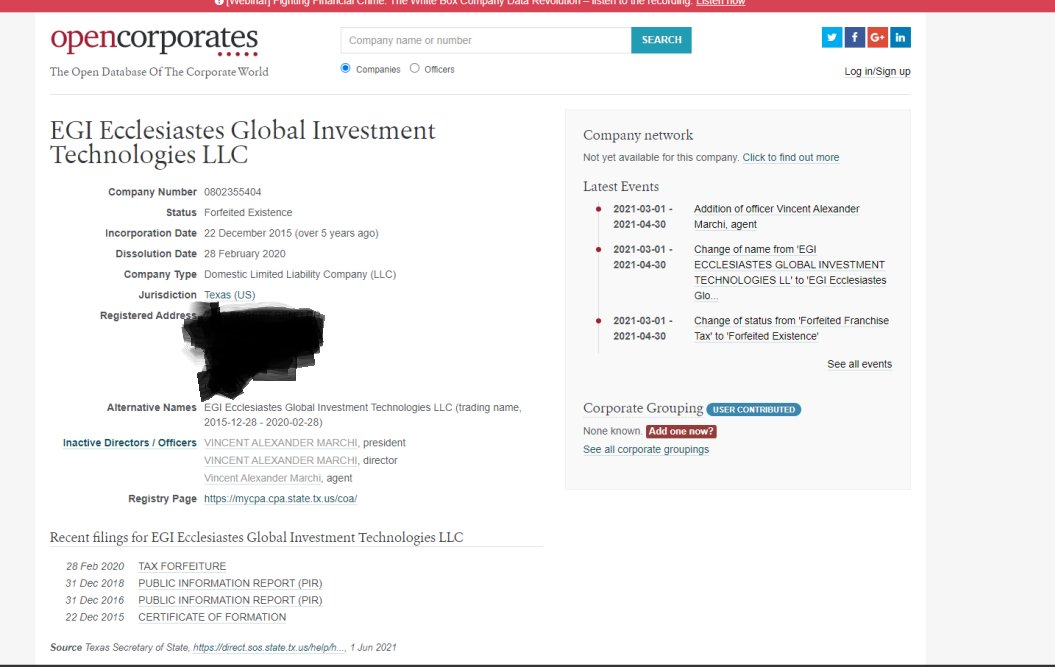The width and height of the screenshot is (1055, 667).
Task: Follow the Listen now banner link
Action: [x=721, y=3]
